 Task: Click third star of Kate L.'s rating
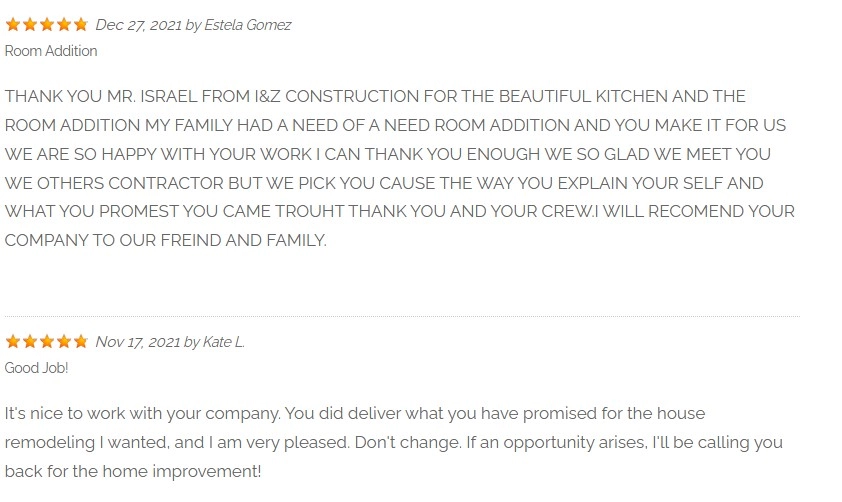pos(47,342)
